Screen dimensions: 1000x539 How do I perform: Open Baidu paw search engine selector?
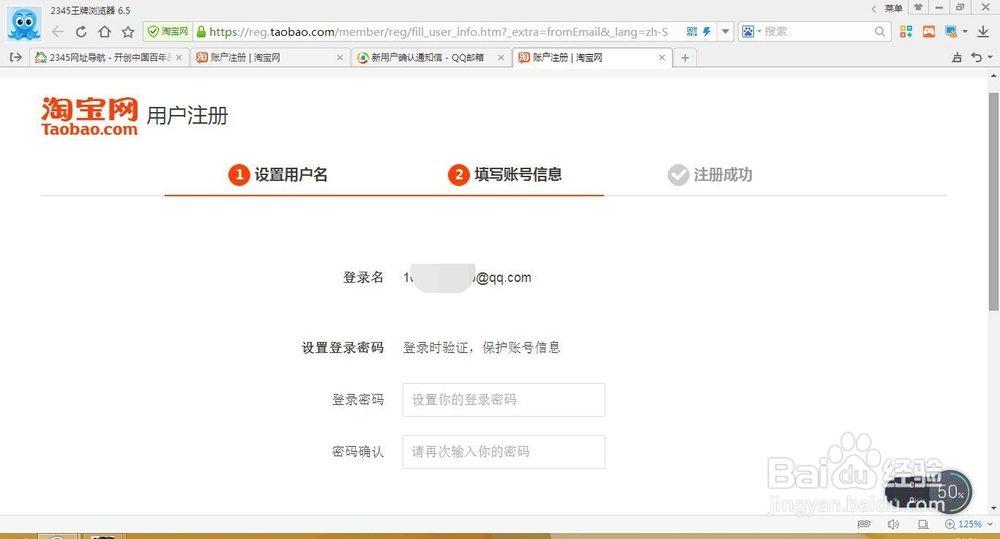[748, 31]
